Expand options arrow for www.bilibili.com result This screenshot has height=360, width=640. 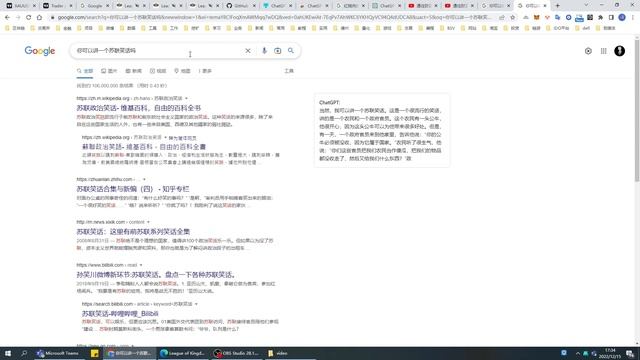141,265
